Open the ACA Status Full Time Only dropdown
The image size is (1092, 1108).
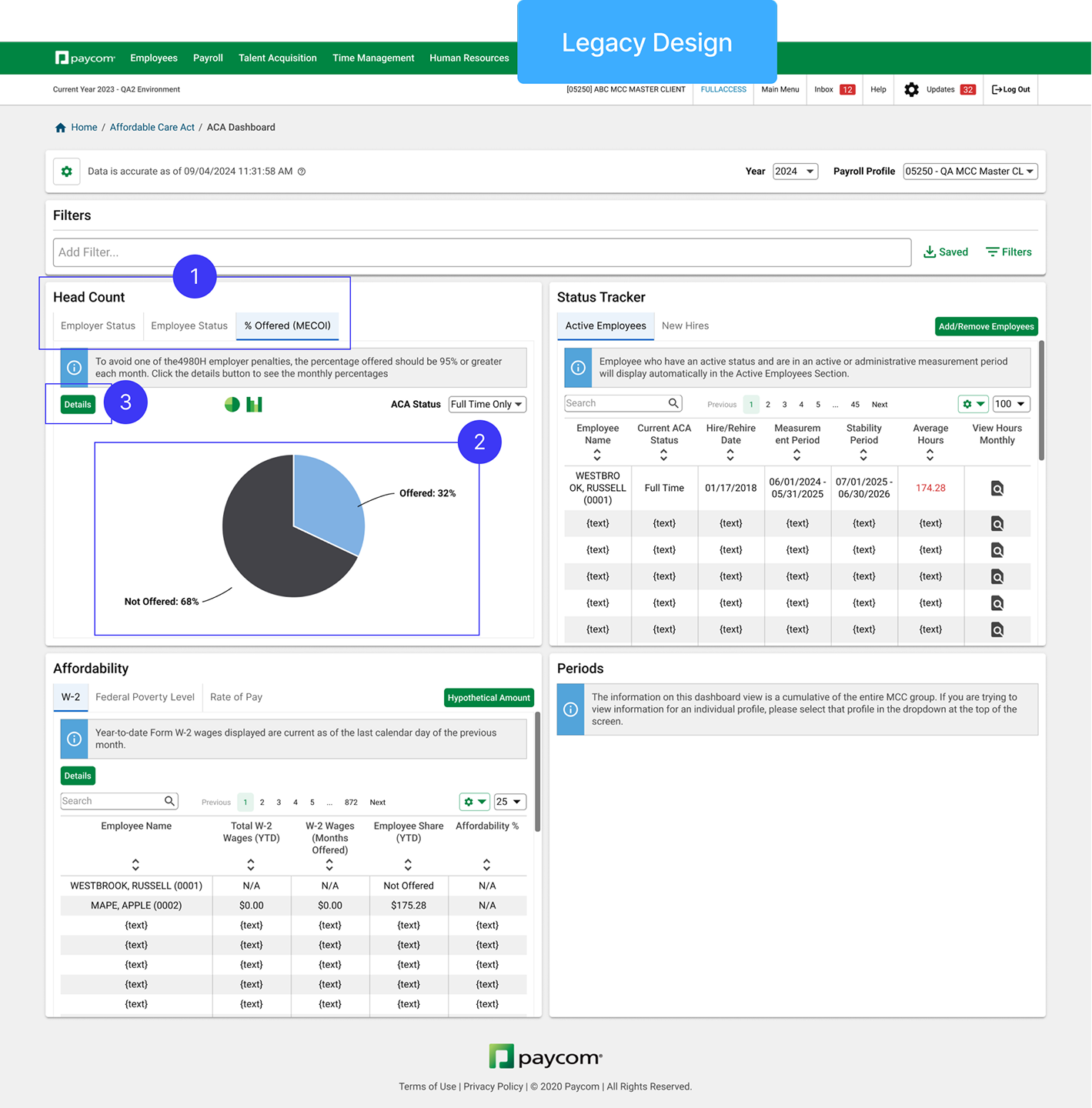click(x=487, y=405)
